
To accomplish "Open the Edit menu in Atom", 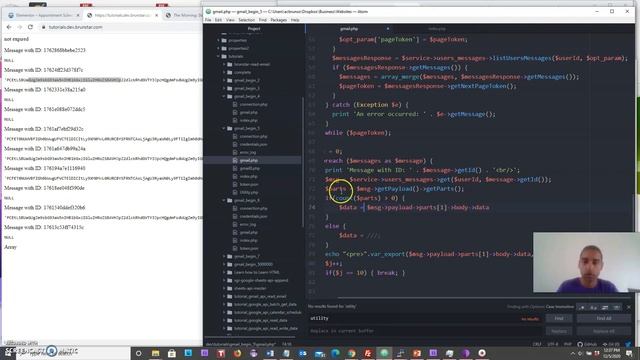I will pyautogui.click(x=218, y=20).
